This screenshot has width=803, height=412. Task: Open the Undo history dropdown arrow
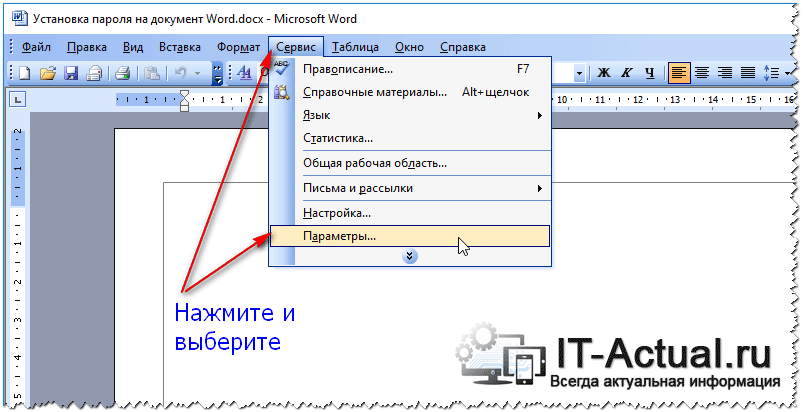[198, 73]
